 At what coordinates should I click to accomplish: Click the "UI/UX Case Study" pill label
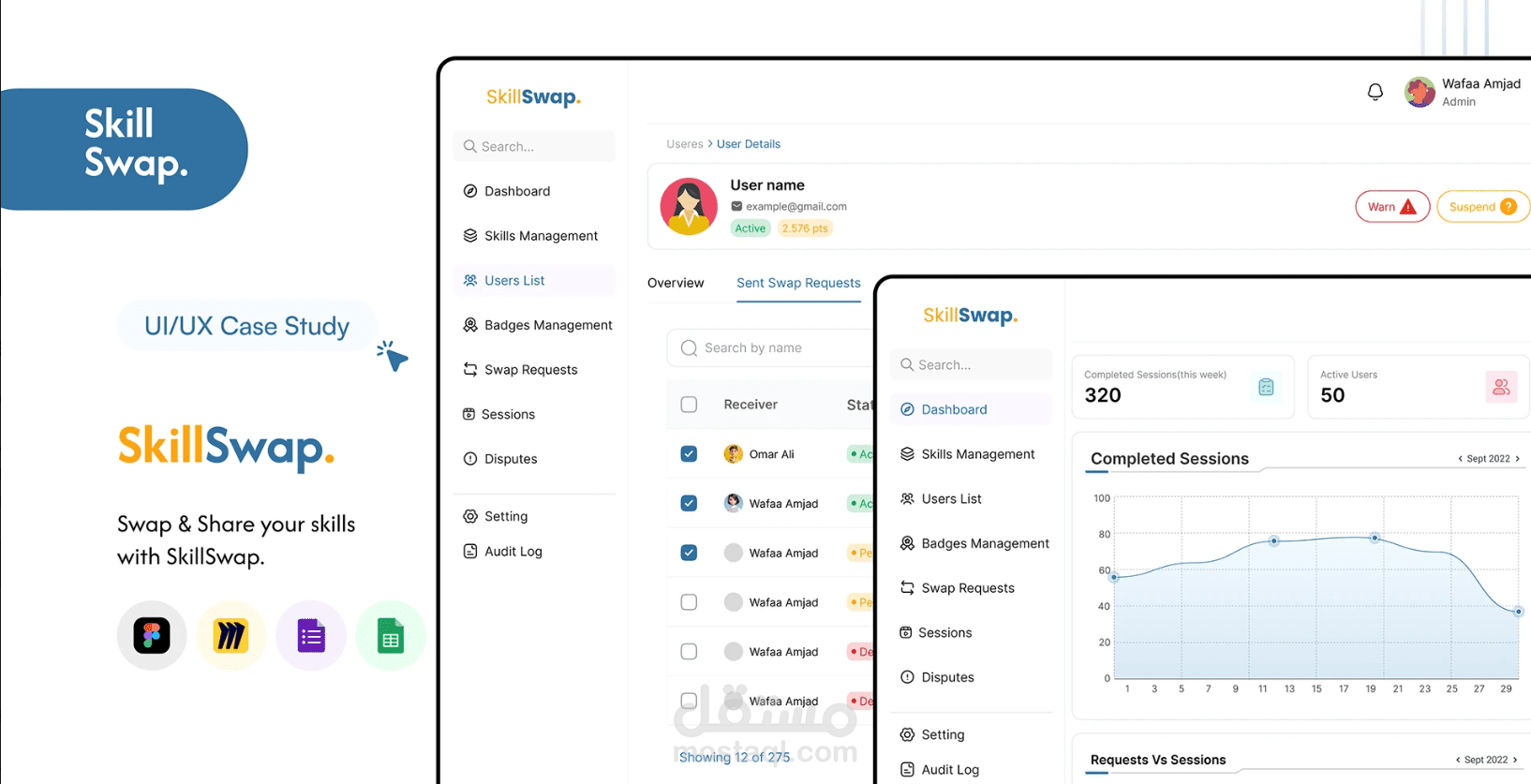[246, 326]
